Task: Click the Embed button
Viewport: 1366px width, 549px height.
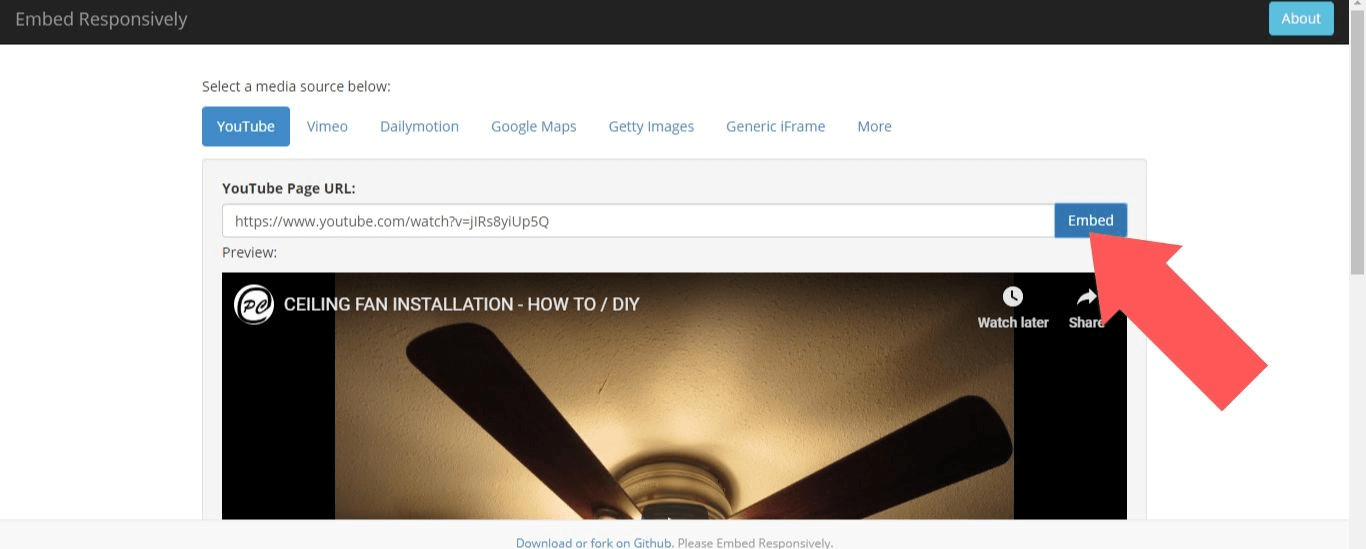Action: tap(1090, 220)
